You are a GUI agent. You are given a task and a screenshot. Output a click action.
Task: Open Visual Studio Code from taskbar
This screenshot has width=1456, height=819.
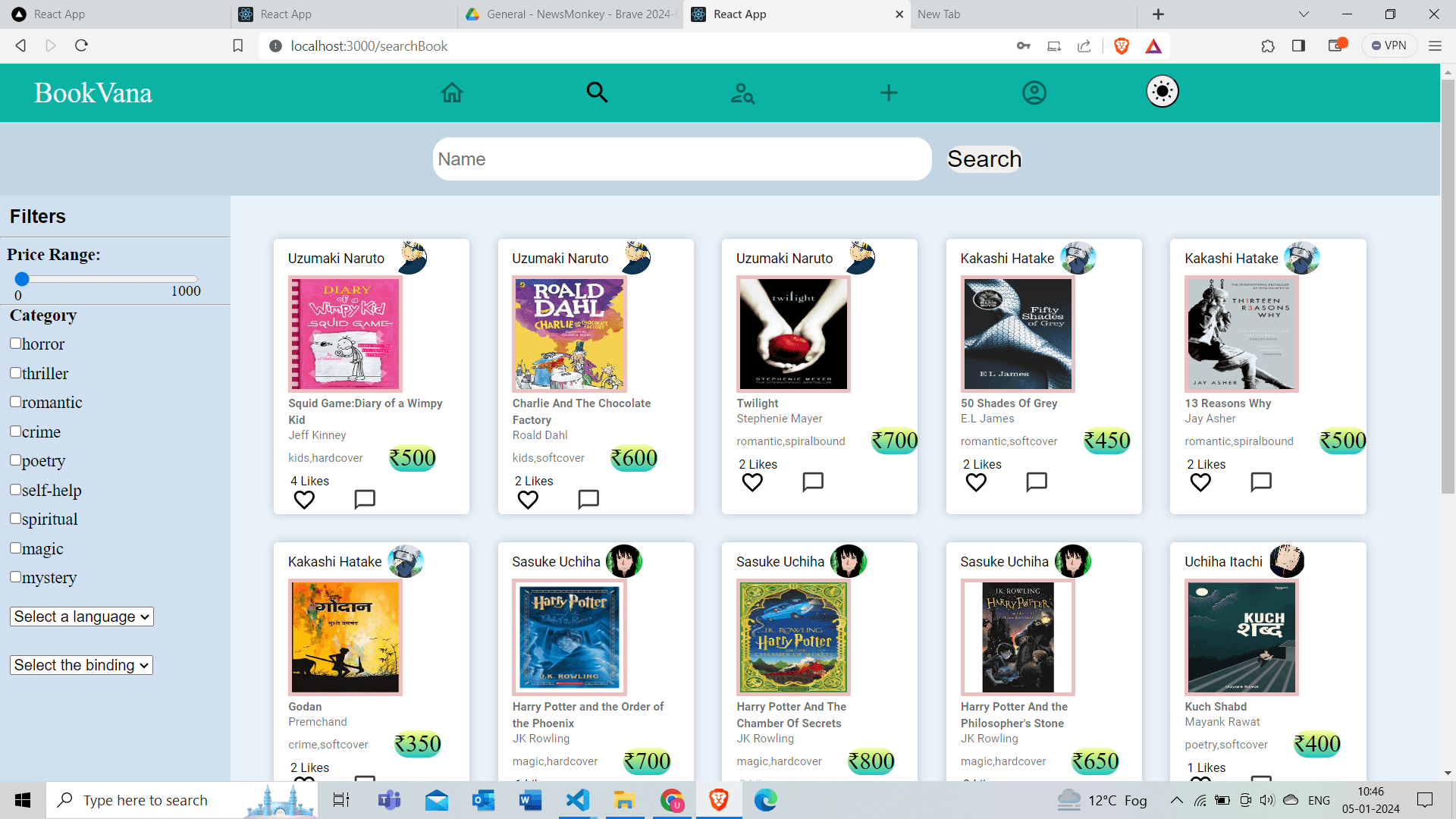tap(578, 800)
